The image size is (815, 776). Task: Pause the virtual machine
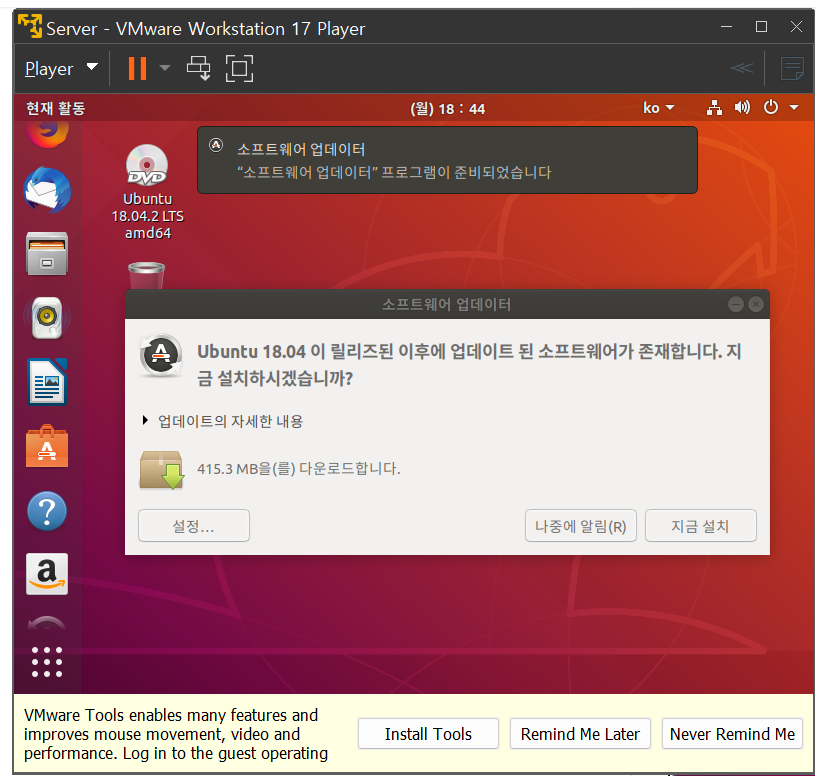click(x=137, y=69)
